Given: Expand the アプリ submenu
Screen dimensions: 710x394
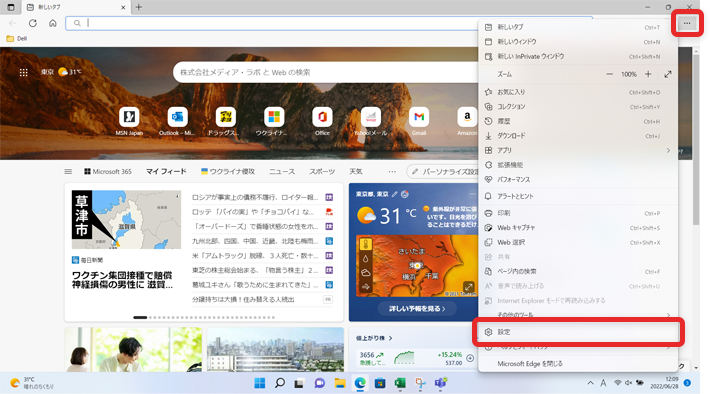Looking at the screenshot, I should (578, 150).
